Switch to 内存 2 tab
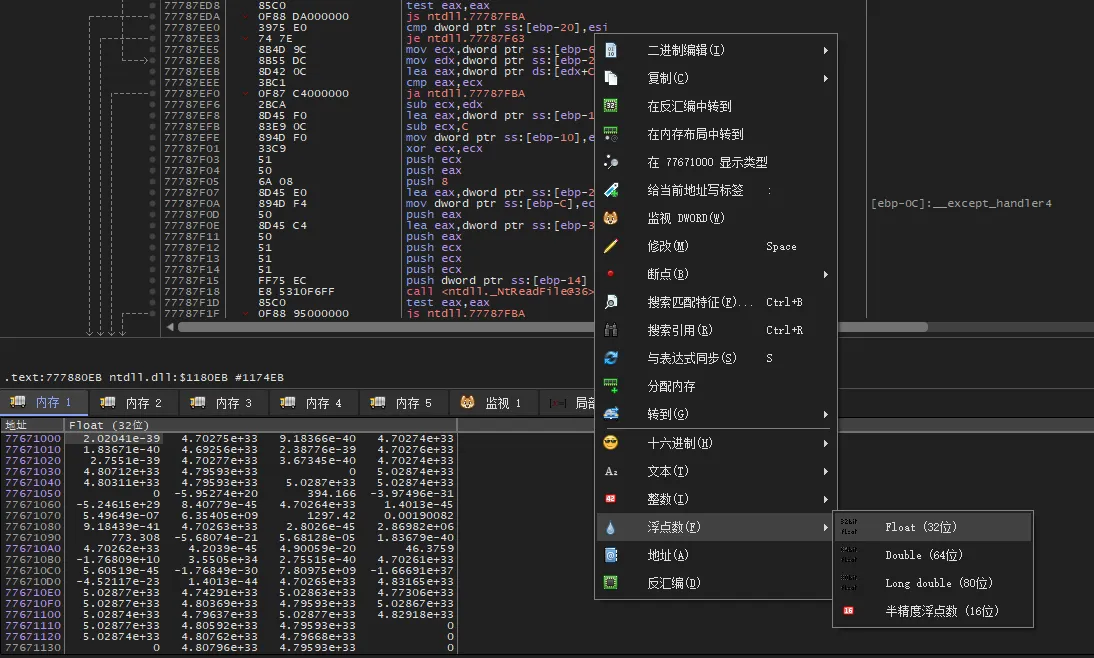Screen dimensions: 1094x658 point(133,403)
